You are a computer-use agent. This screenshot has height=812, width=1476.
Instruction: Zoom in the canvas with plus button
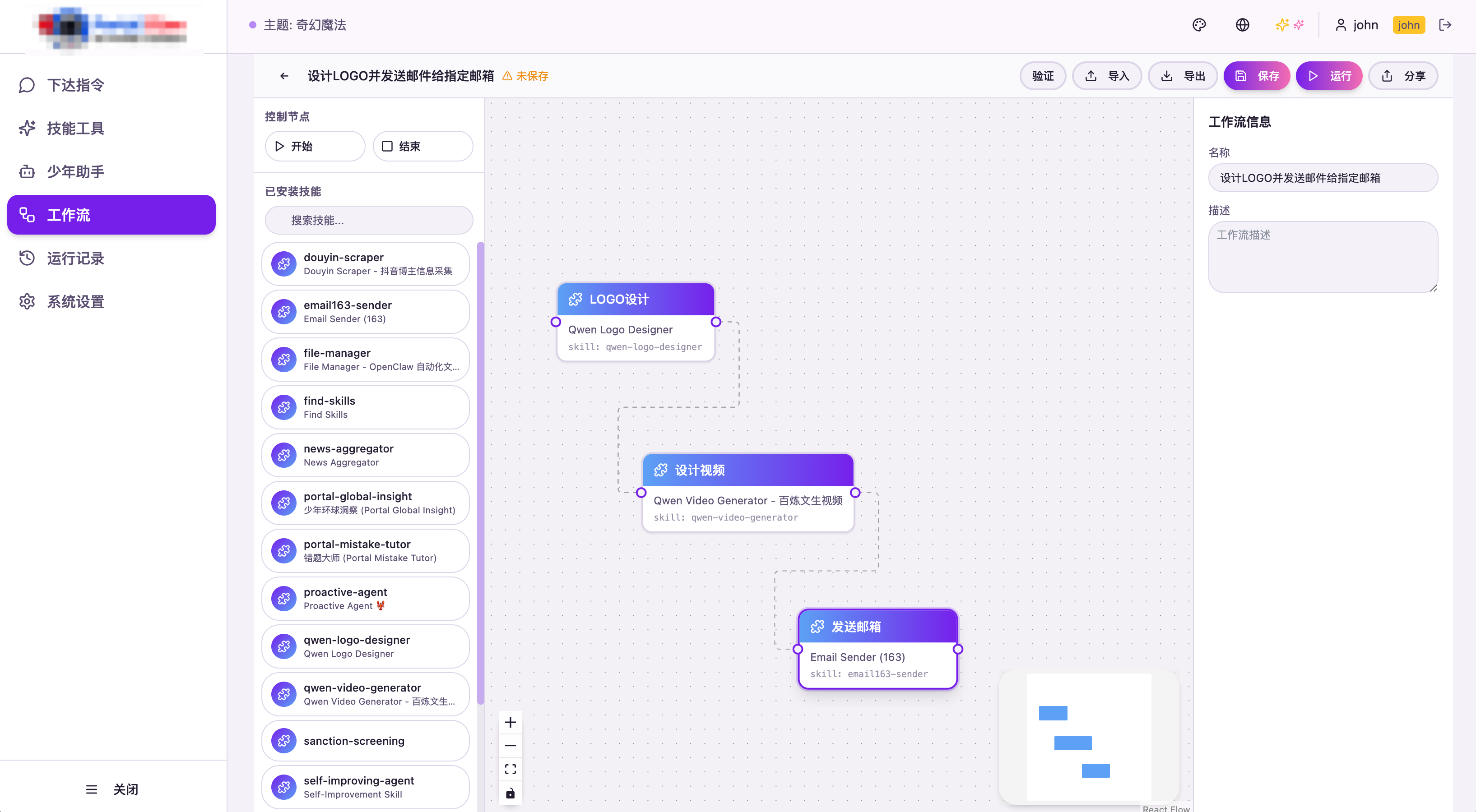[510, 722]
